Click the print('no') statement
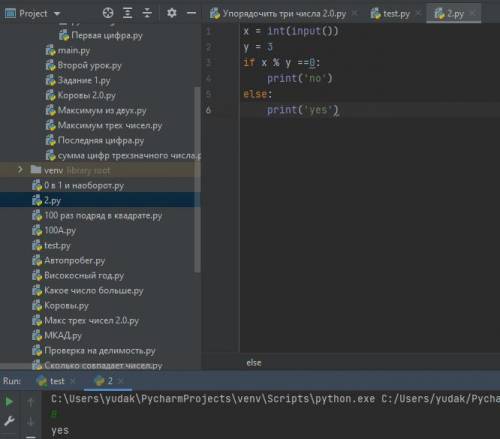Image resolution: width=500 pixels, height=439 pixels. pyautogui.click(x=300, y=79)
